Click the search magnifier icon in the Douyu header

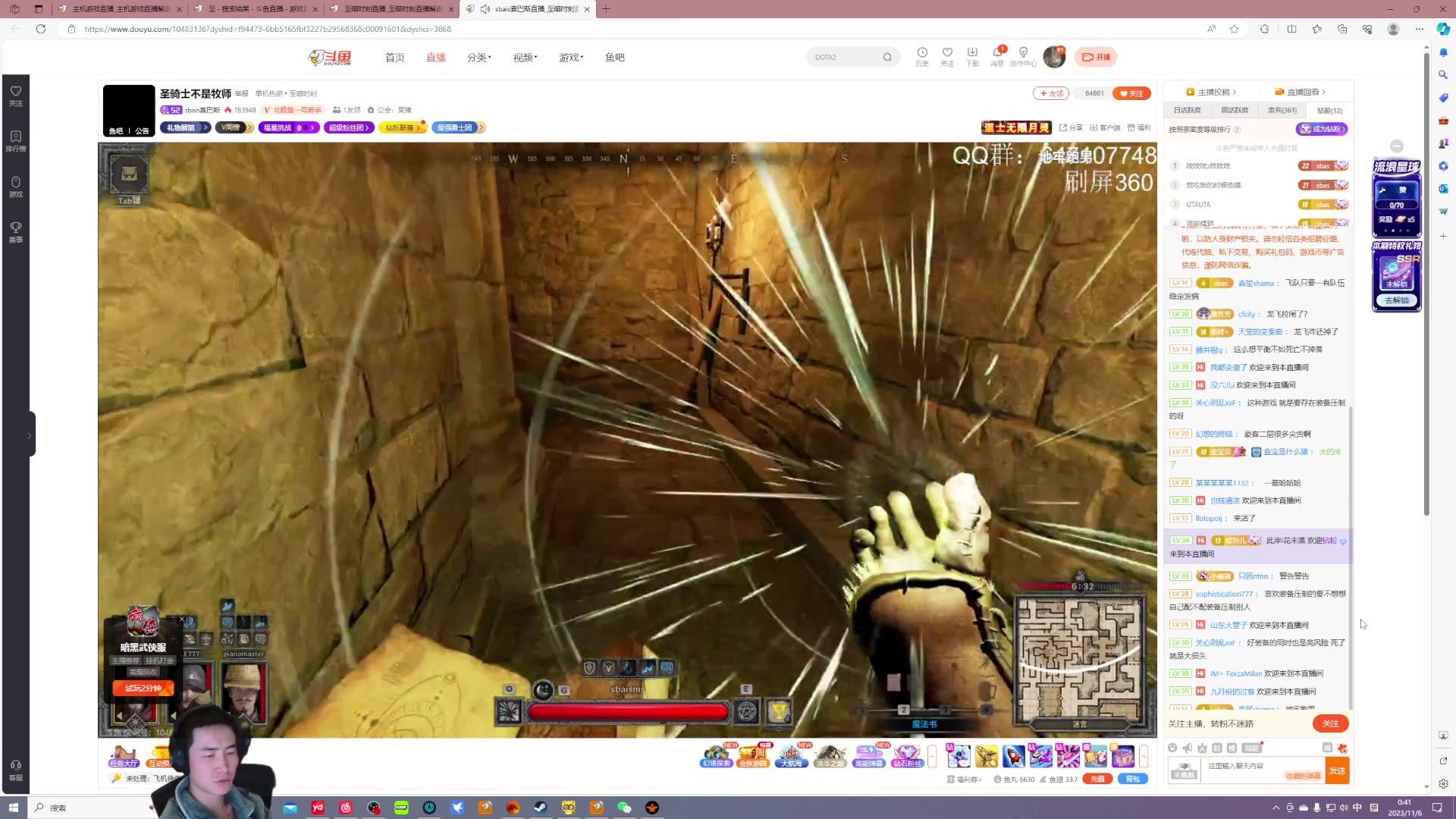[x=887, y=58]
